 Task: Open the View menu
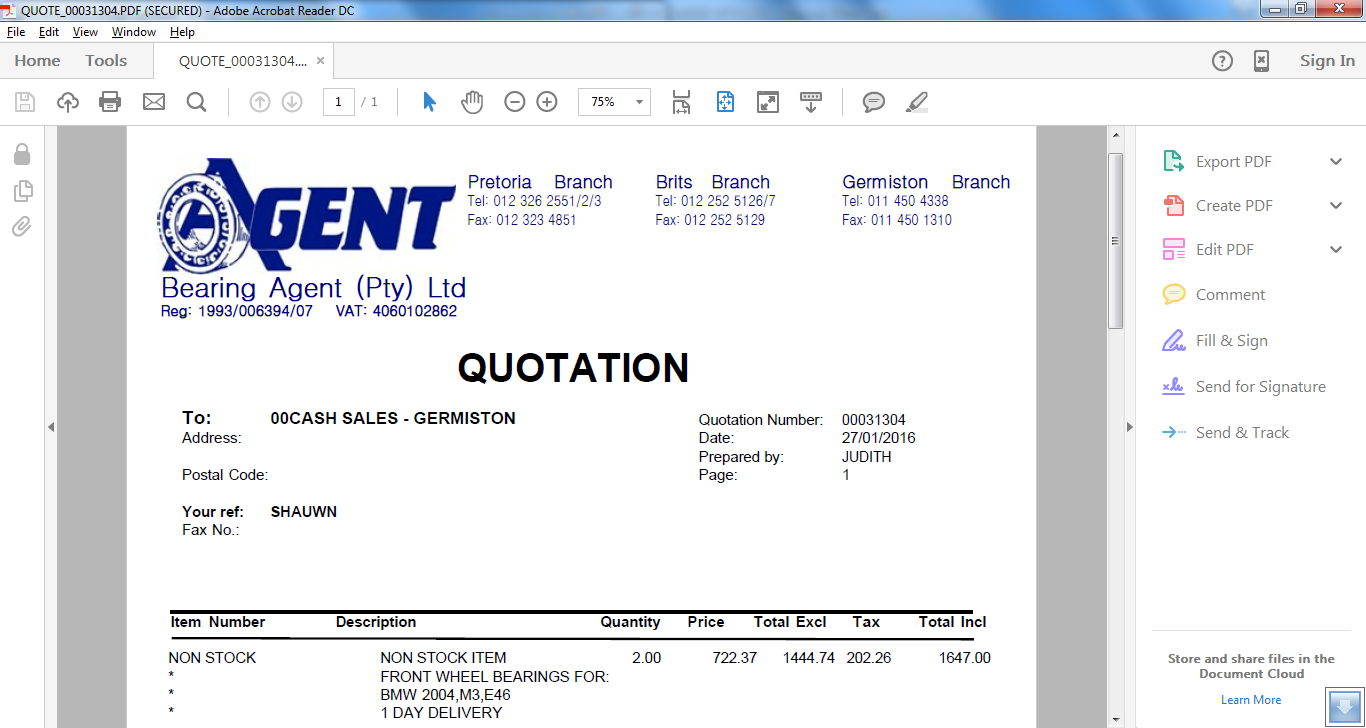point(85,32)
